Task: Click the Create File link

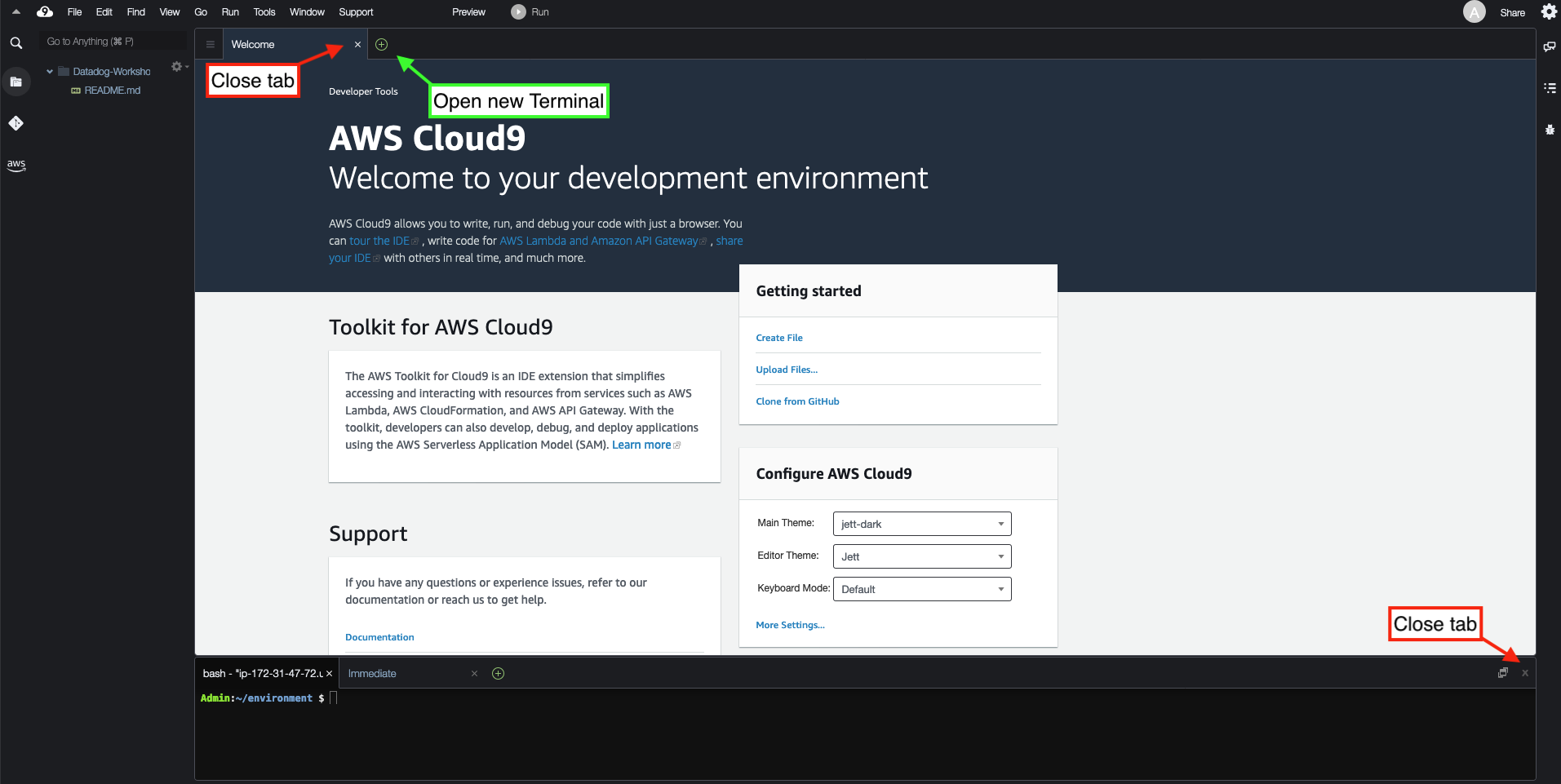Action: (x=778, y=338)
